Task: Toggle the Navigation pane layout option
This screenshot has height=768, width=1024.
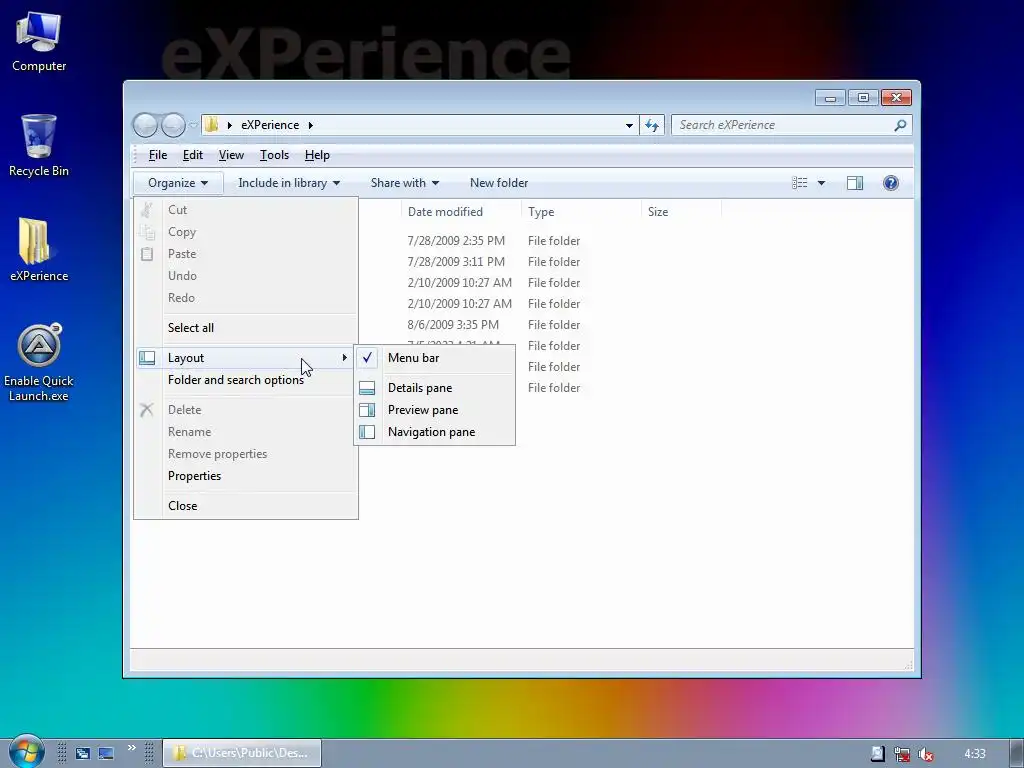Action: point(434,432)
